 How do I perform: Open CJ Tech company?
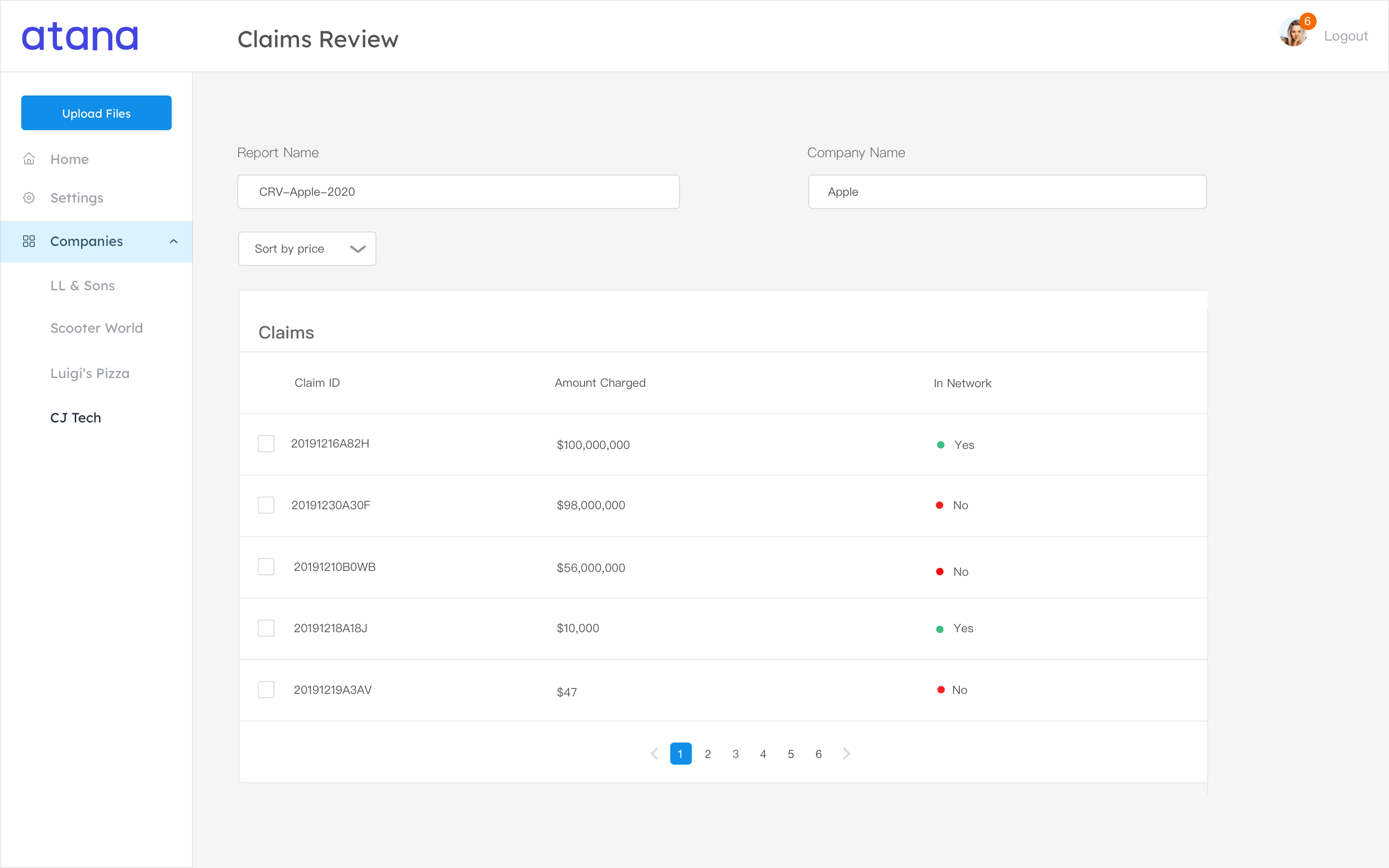pos(76,417)
